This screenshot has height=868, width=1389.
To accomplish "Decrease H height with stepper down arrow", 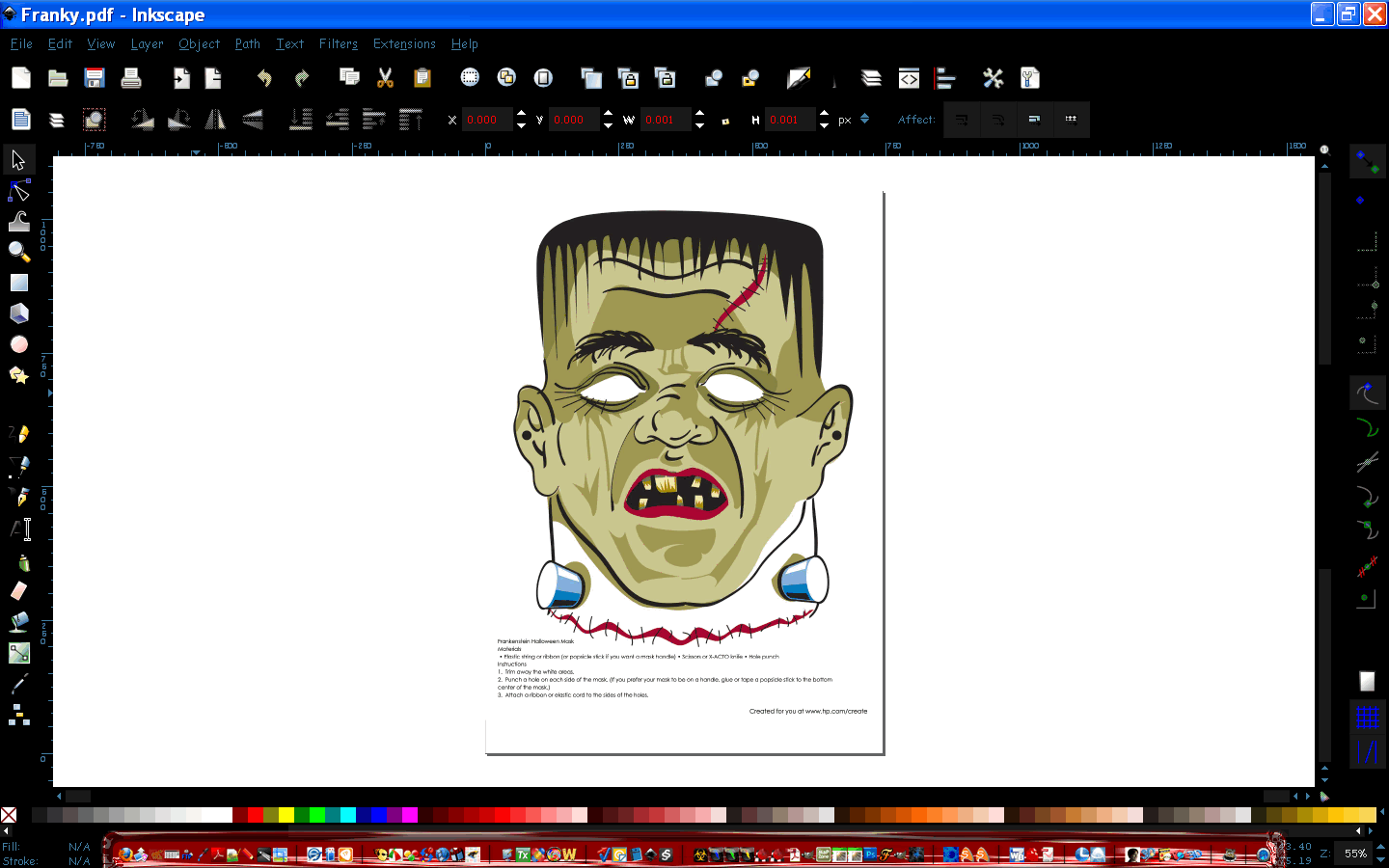I will [824, 125].
